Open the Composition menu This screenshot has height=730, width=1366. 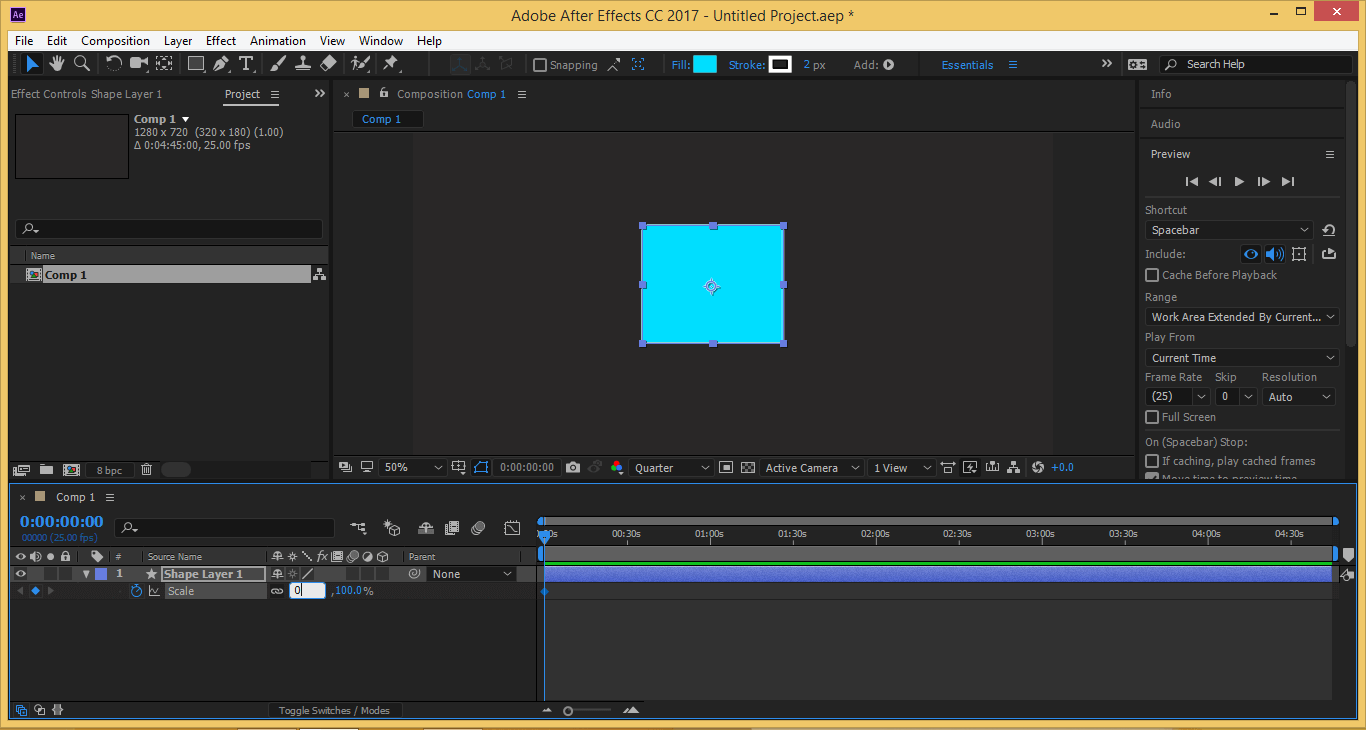115,41
